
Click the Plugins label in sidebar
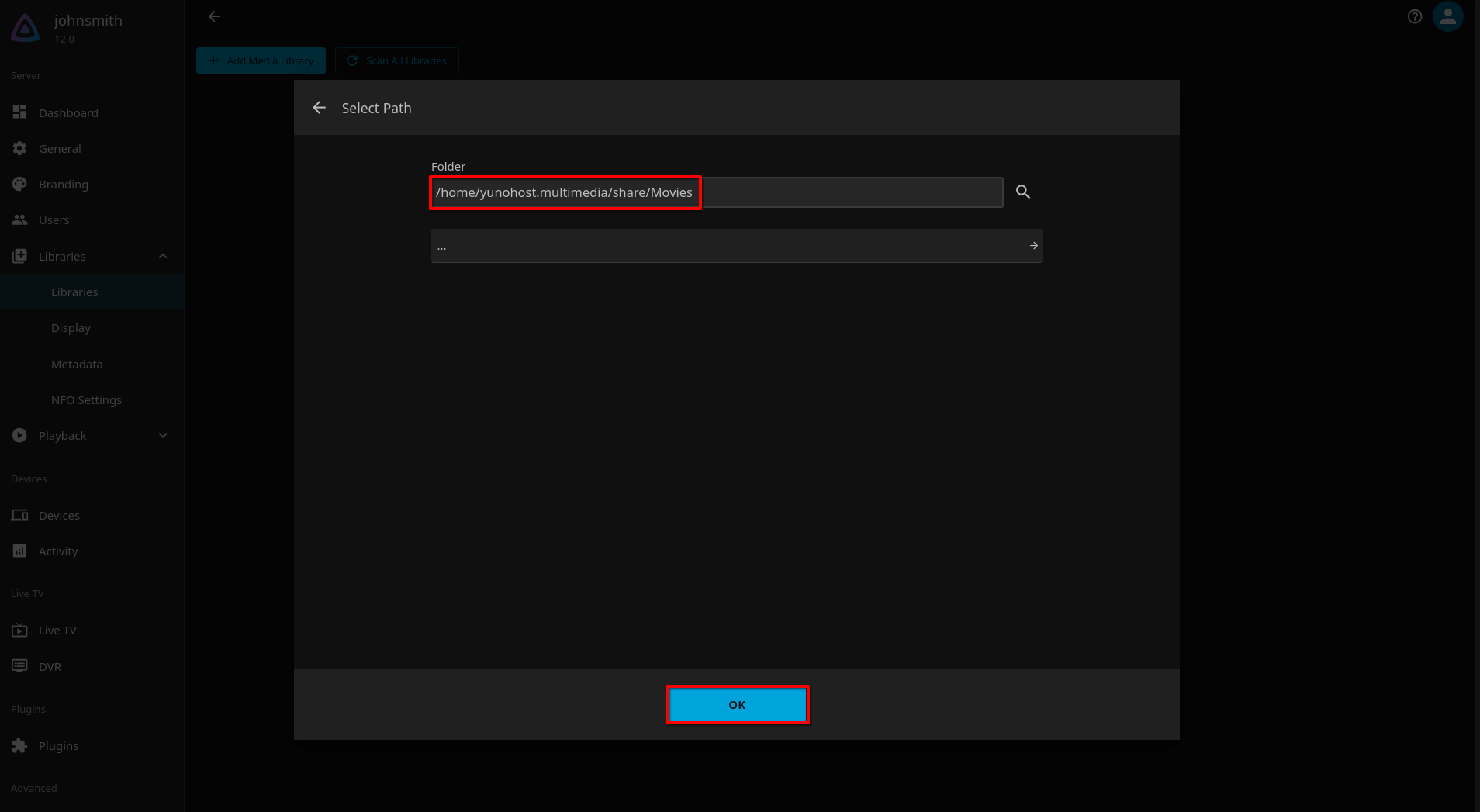click(58, 745)
